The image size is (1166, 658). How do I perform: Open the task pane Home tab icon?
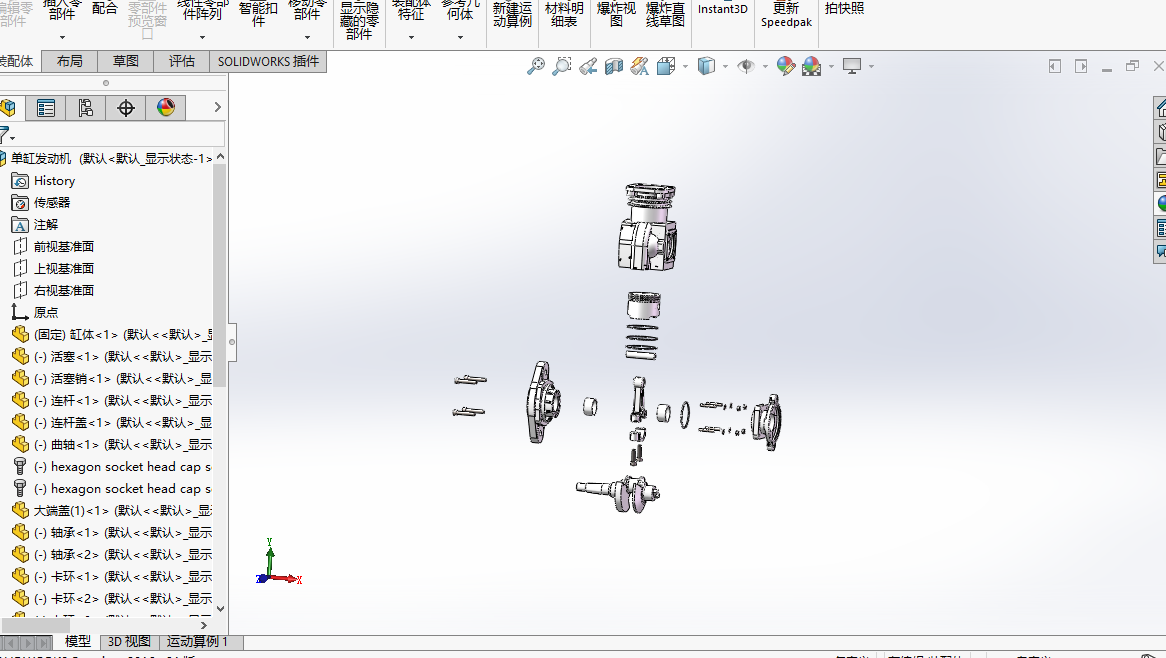tap(1161, 109)
